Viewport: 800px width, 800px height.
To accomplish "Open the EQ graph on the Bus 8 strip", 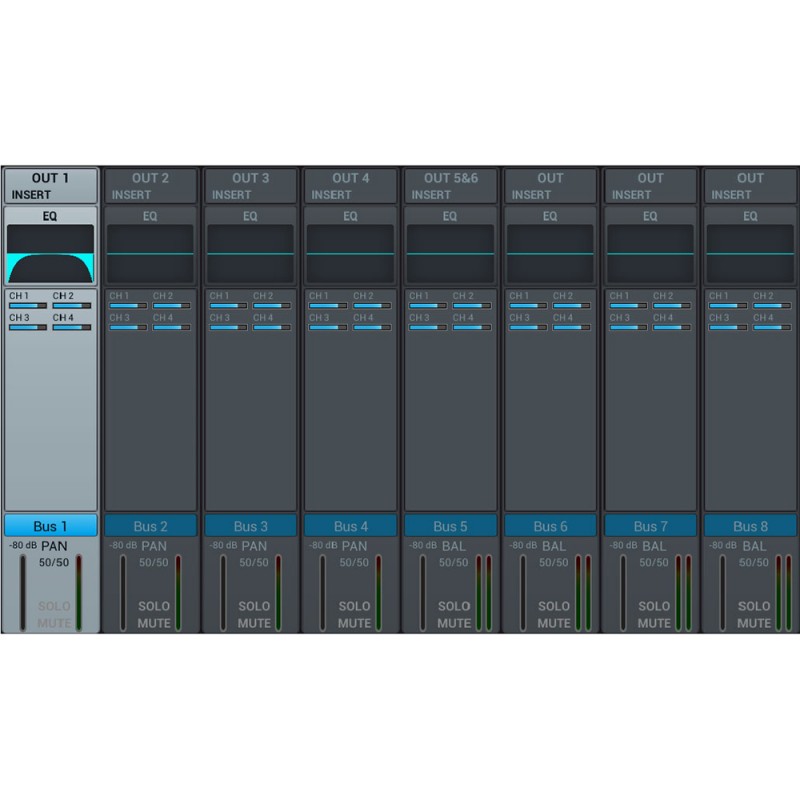I will [750, 253].
